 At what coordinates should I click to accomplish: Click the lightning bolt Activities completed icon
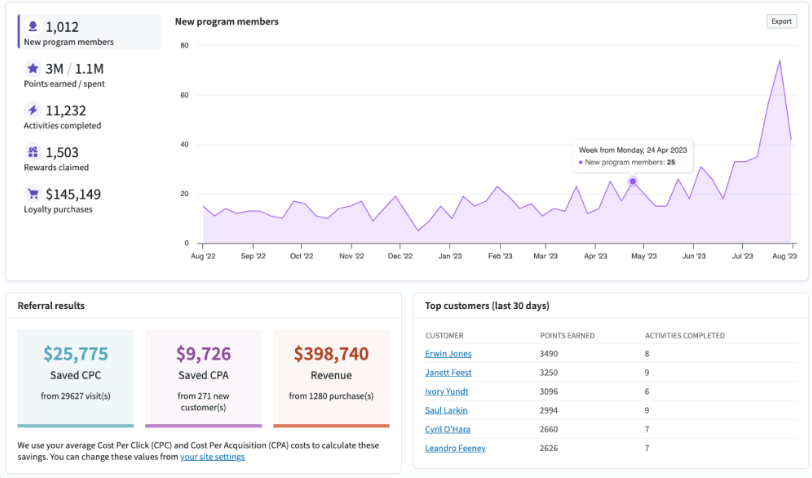tap(33, 110)
